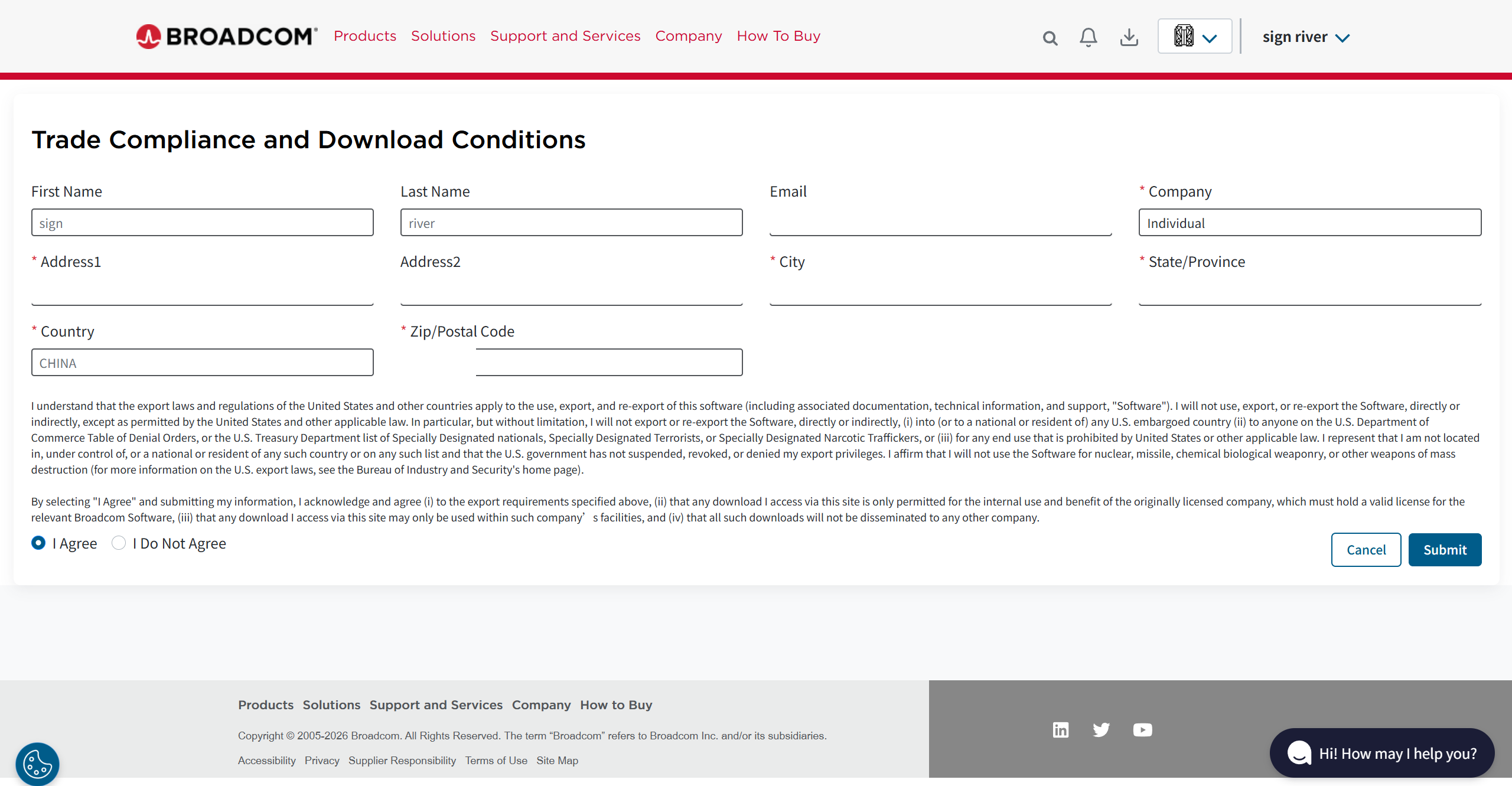This screenshot has height=786, width=1512.
Task: Focus the State/Province input field
Action: coord(1310,292)
